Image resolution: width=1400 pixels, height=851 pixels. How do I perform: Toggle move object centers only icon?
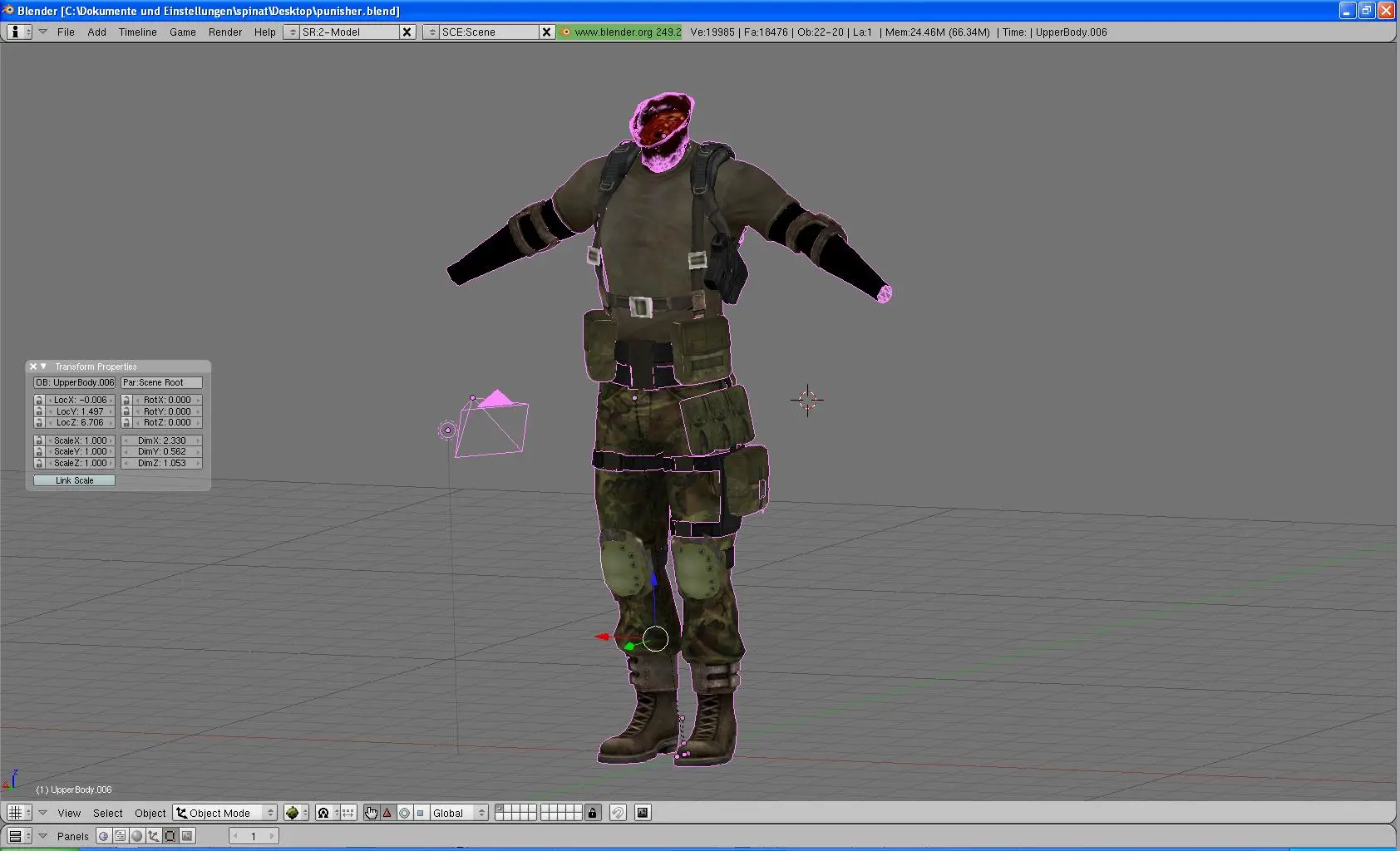pyautogui.click(x=348, y=813)
